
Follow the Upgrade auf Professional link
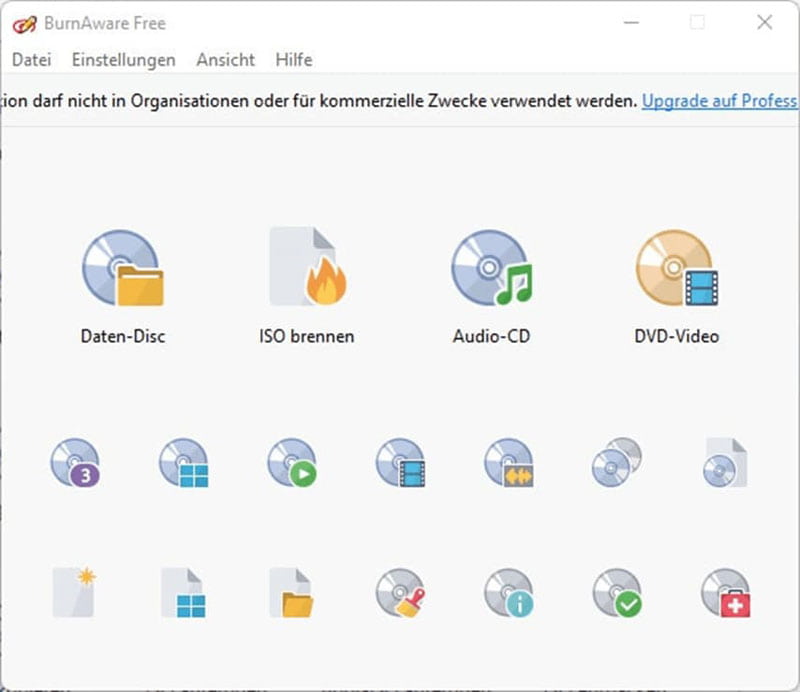[719, 101]
